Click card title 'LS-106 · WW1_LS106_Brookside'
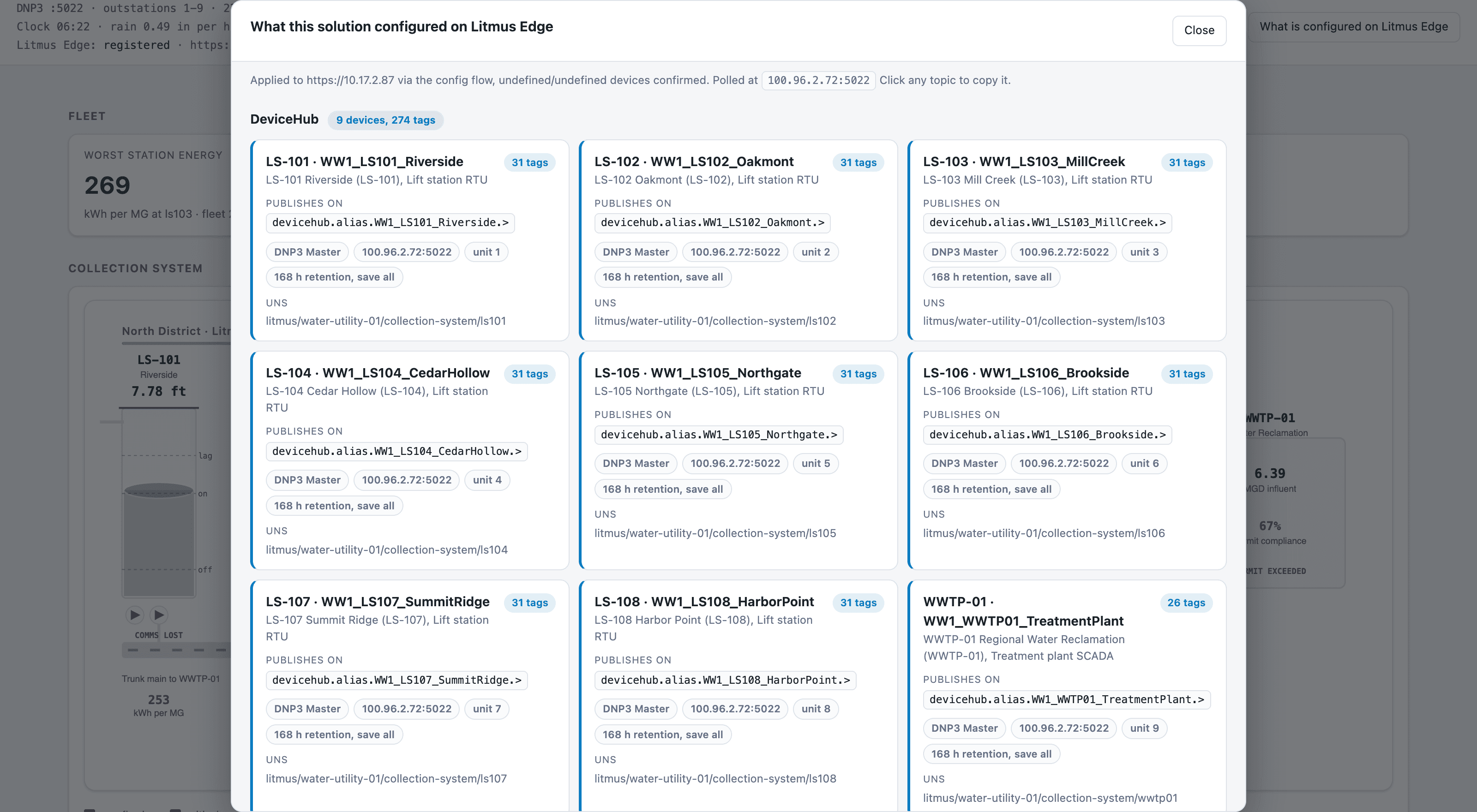This screenshot has width=1477, height=812. point(1026,373)
